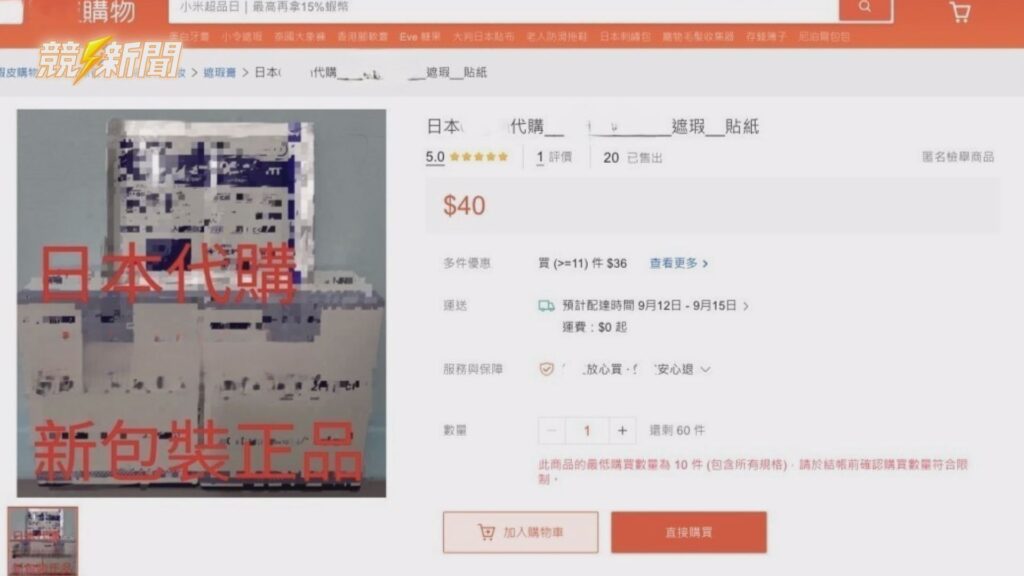This screenshot has width=1024, height=576.
Task: Select the product thumbnail below main image
Action: 42,541
